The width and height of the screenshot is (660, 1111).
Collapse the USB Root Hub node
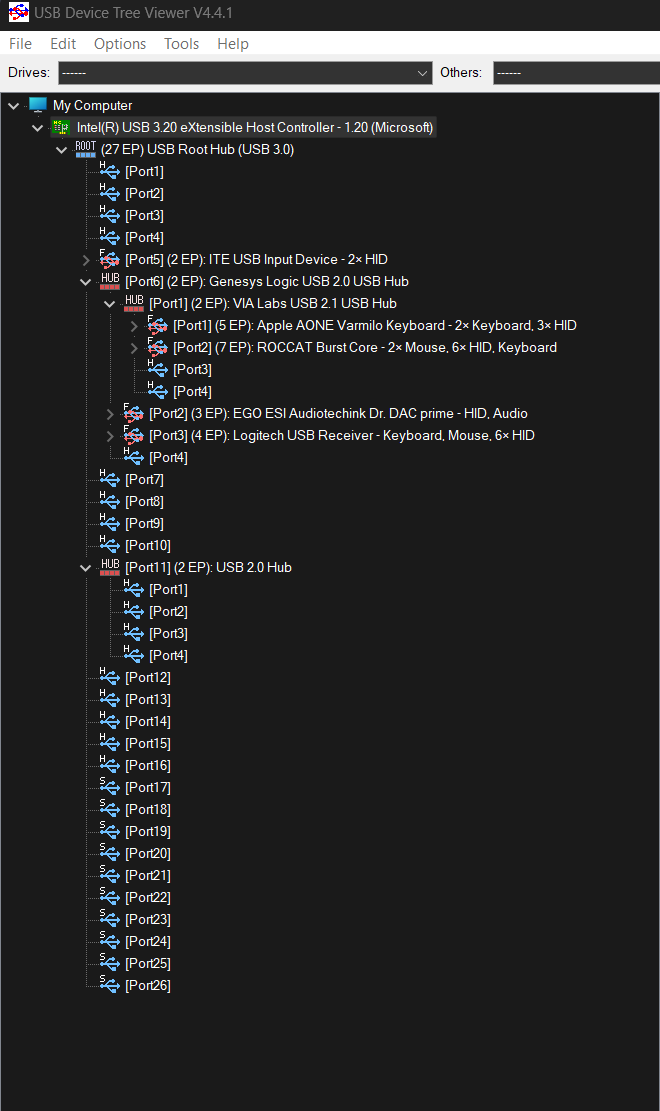(62, 150)
